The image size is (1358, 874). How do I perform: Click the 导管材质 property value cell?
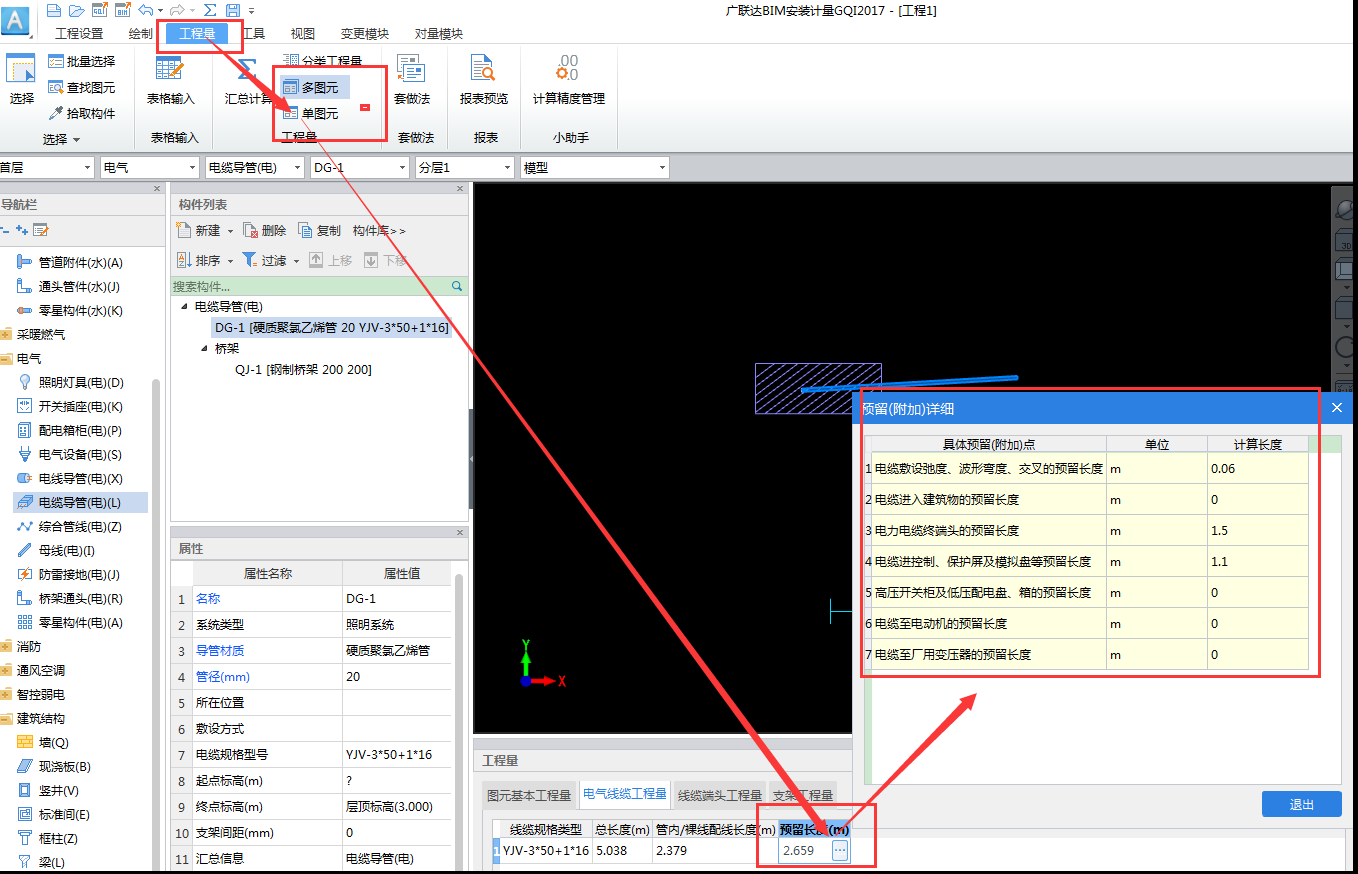(x=396, y=650)
